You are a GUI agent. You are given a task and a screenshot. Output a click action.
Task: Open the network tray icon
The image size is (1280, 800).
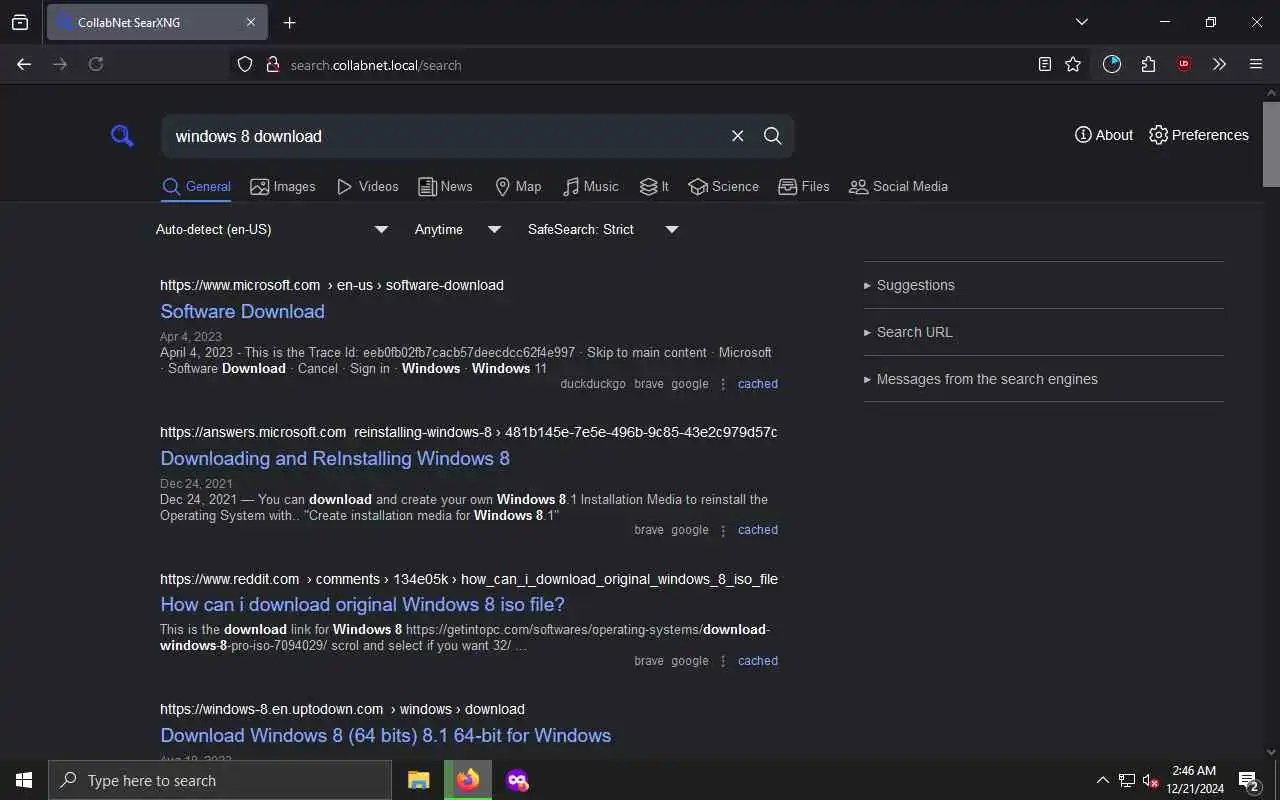tap(1126, 780)
